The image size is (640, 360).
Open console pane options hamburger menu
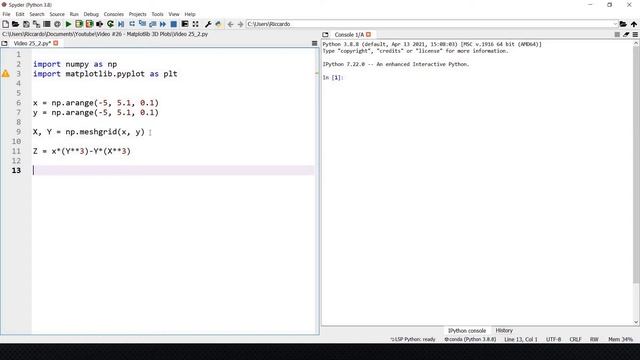(635, 35)
